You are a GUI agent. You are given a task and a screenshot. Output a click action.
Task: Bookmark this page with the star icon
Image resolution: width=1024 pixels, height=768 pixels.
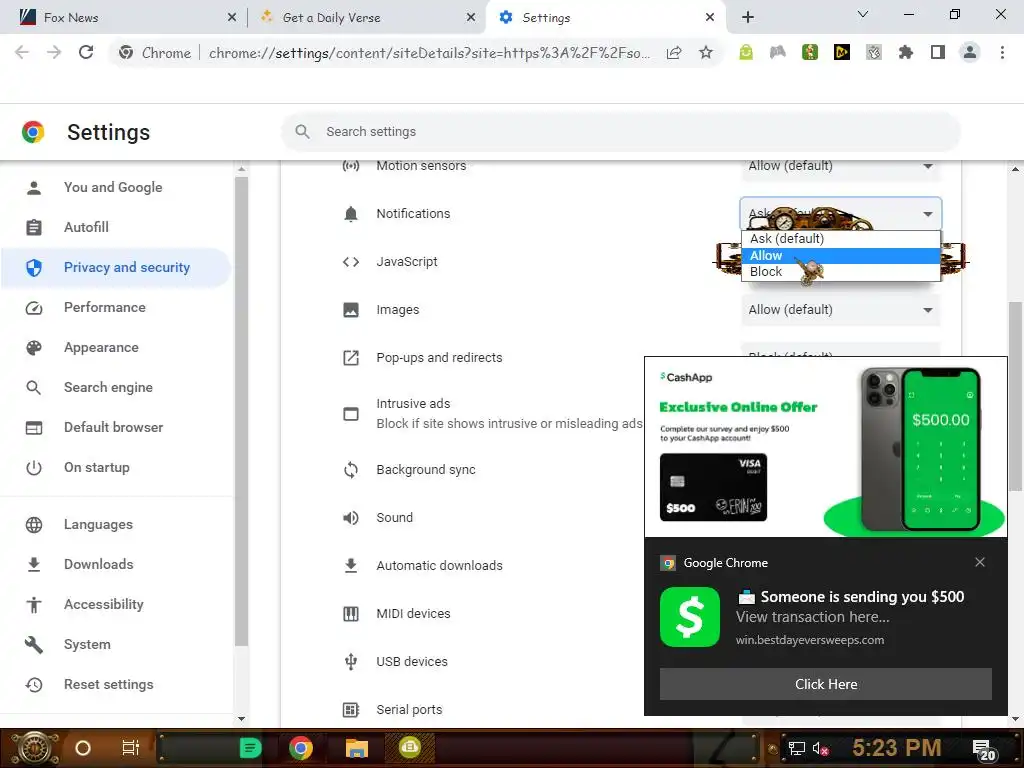click(x=705, y=53)
